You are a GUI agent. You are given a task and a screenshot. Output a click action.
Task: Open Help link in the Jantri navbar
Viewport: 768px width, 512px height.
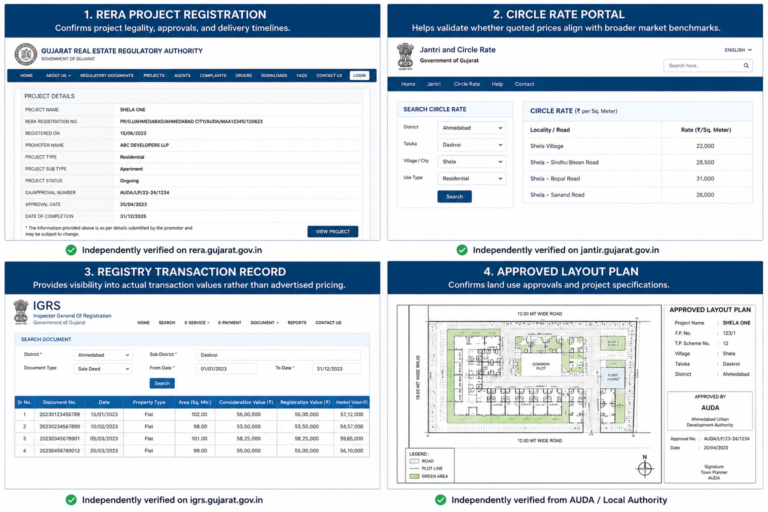[x=497, y=84]
